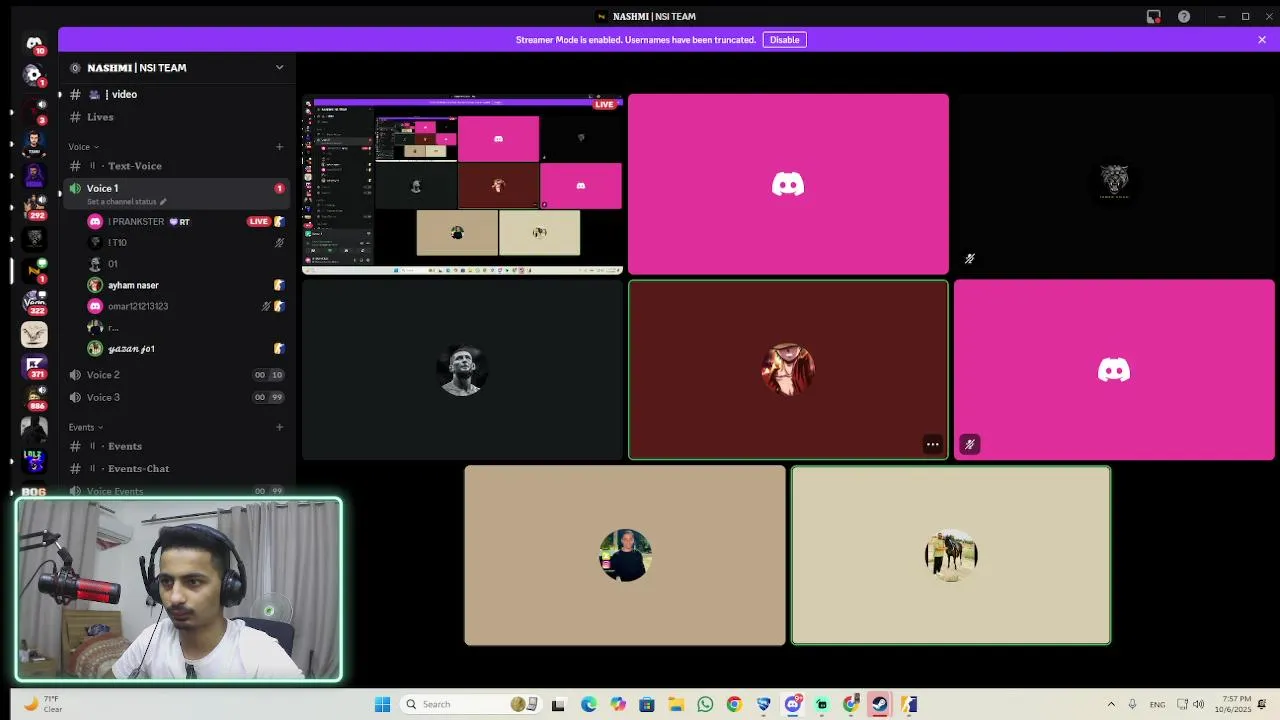Open the taskbar clock showing 7:57 PM
The height and width of the screenshot is (720, 1280).
[1232, 704]
